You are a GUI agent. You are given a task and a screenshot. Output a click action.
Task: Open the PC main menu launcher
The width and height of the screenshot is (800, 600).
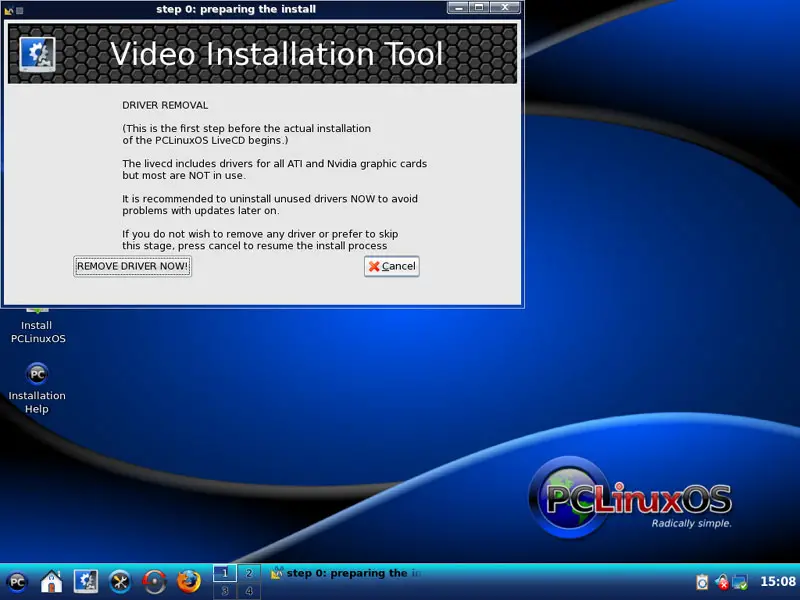(17, 581)
